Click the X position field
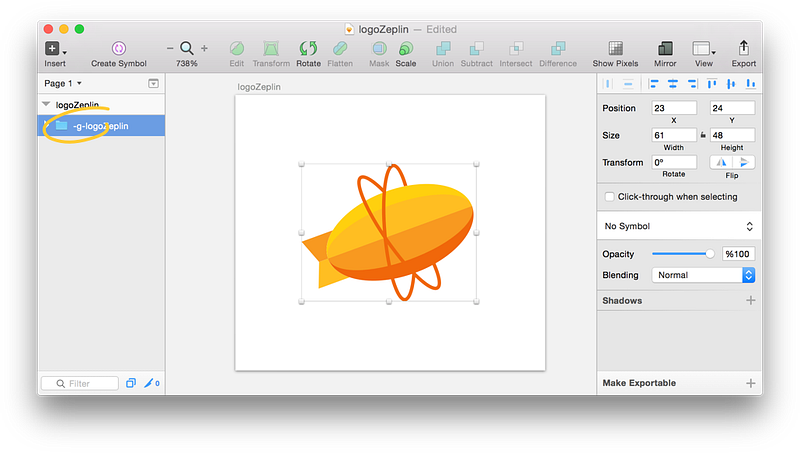Viewport: 800px width, 453px height. click(673, 108)
